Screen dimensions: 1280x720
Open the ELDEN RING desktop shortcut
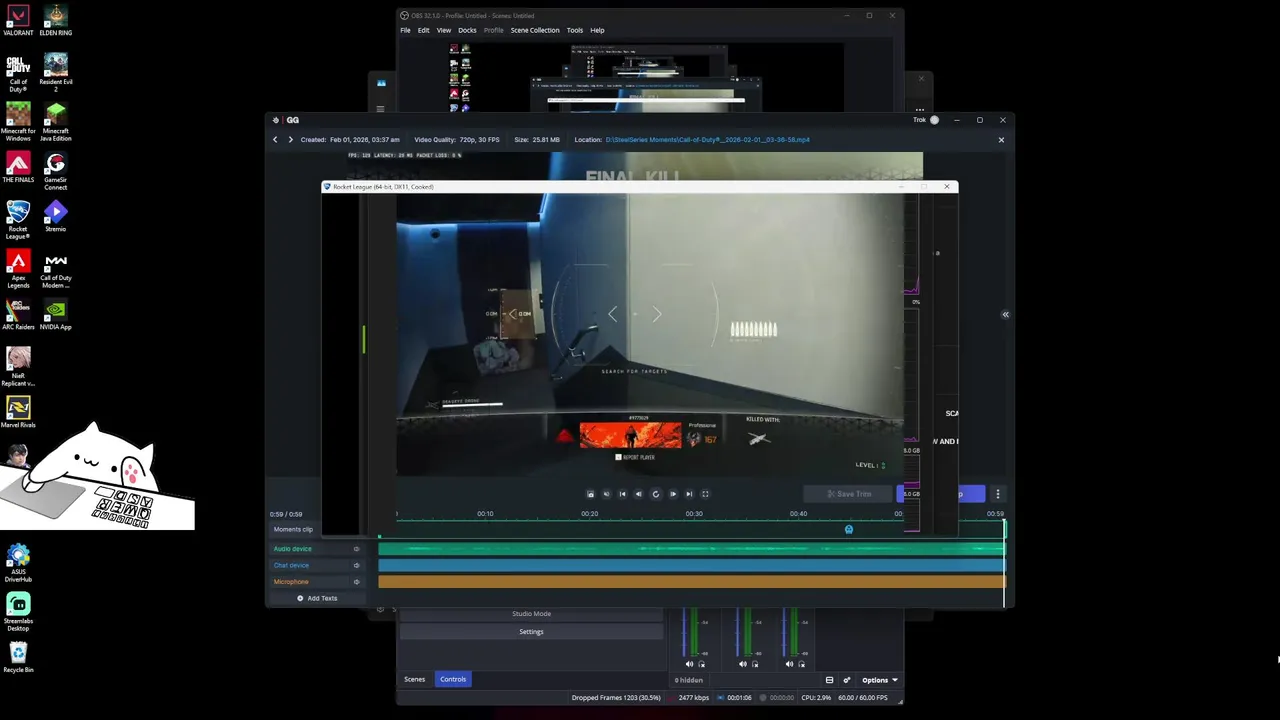(x=56, y=20)
